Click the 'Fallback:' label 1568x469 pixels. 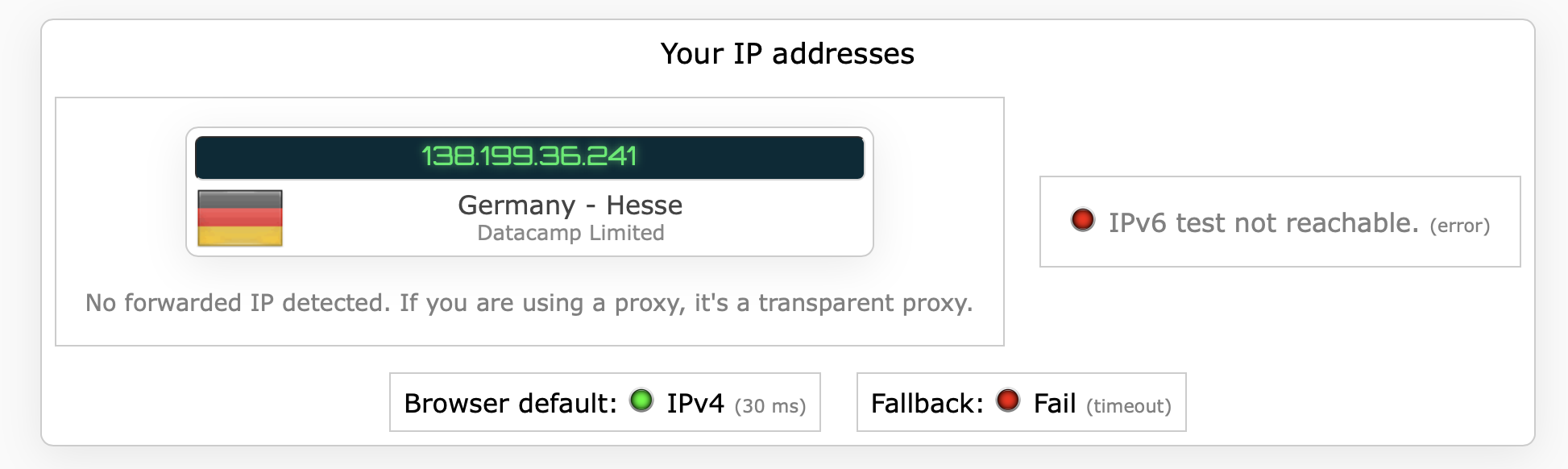point(927,403)
